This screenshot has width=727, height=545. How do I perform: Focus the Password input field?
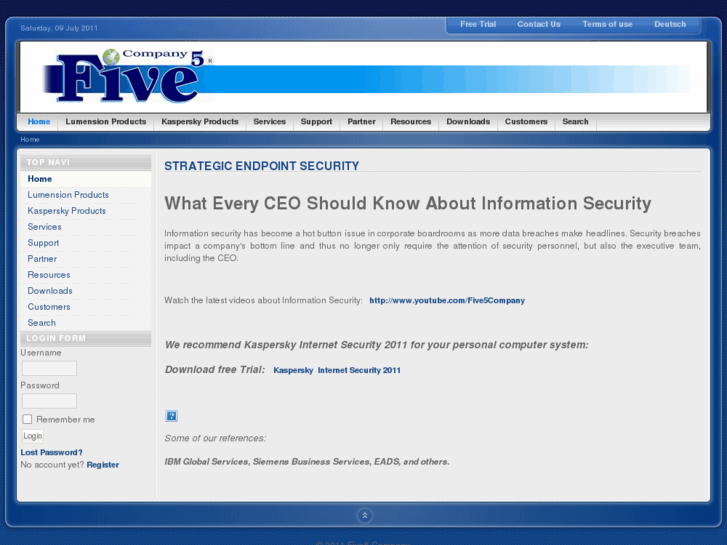point(50,401)
